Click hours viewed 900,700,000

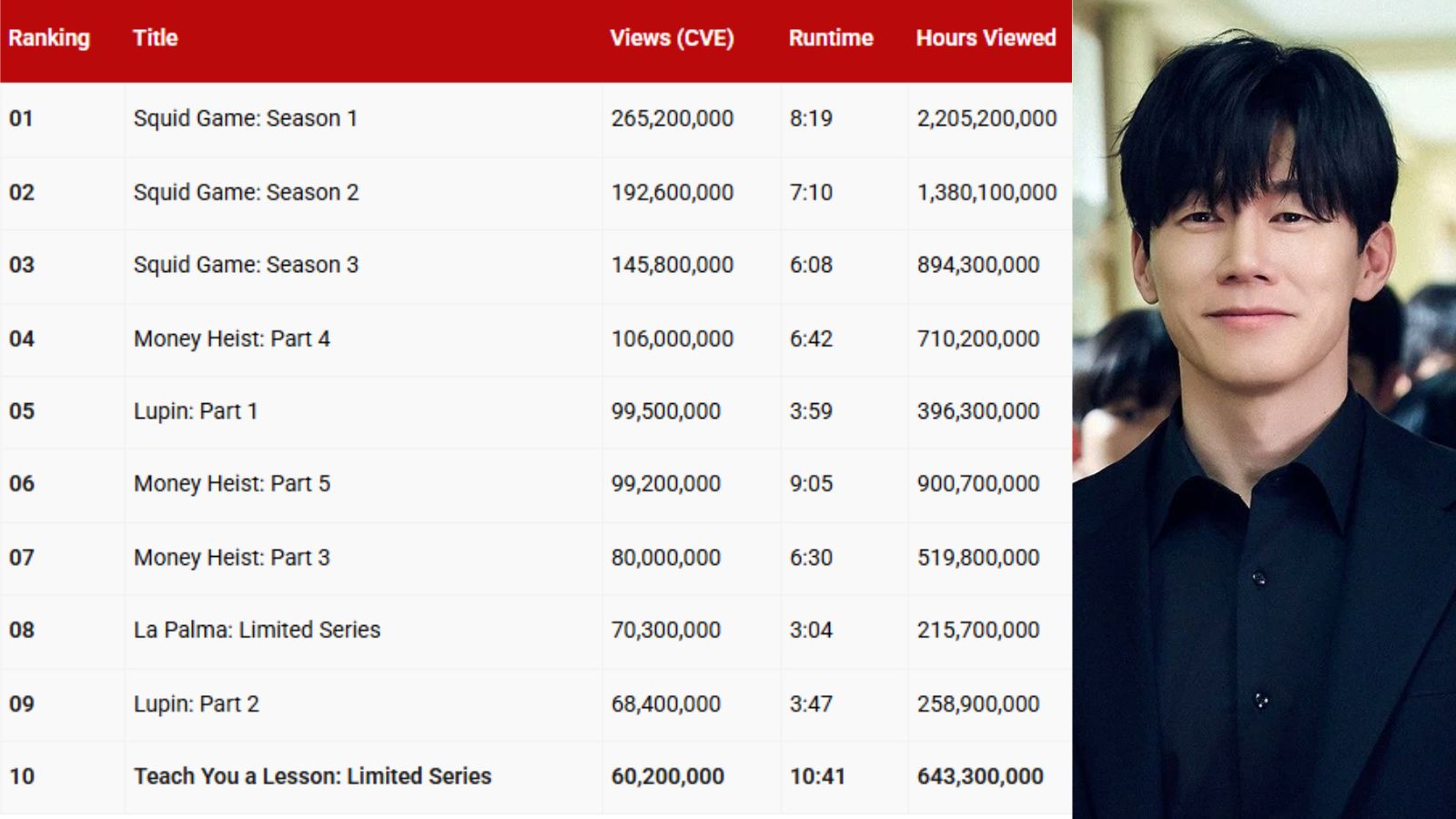[x=978, y=484]
